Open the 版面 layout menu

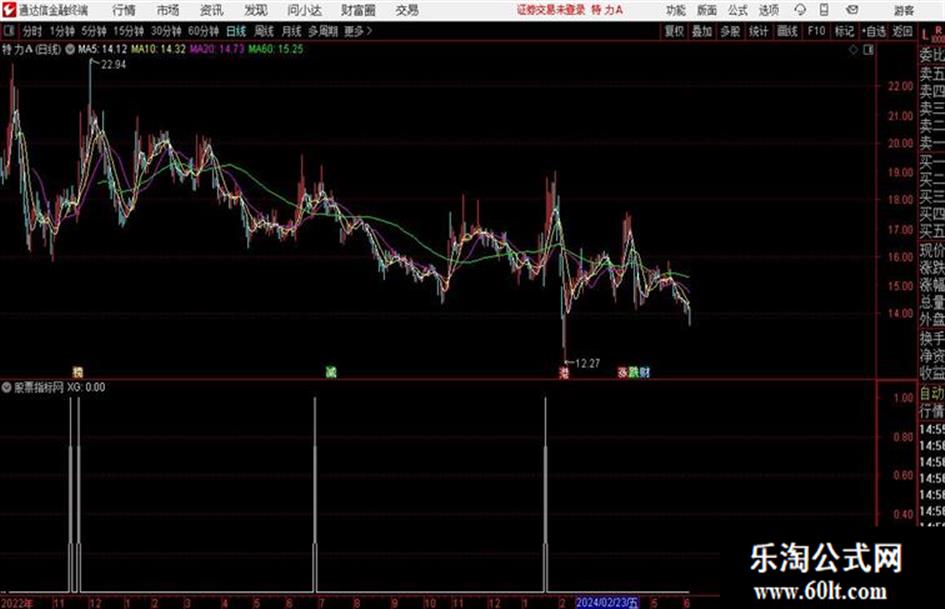pyautogui.click(x=707, y=10)
